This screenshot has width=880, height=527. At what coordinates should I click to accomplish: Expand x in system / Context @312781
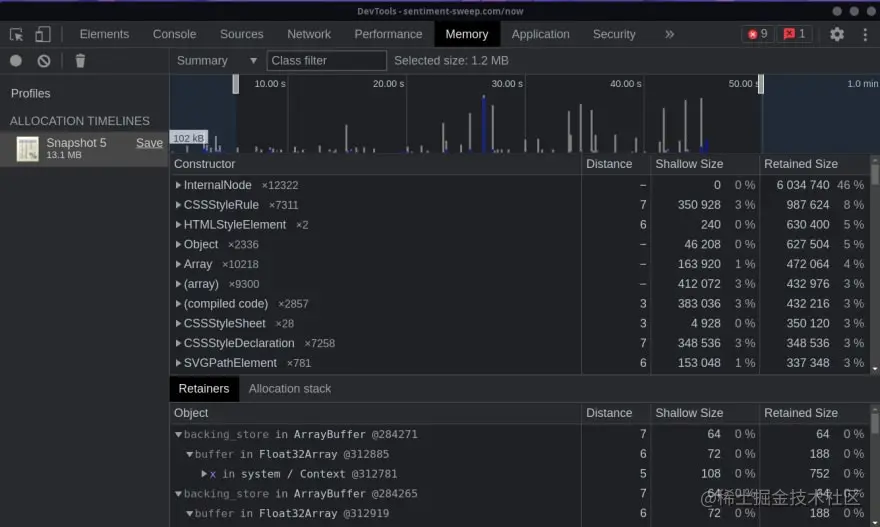pyautogui.click(x=204, y=474)
